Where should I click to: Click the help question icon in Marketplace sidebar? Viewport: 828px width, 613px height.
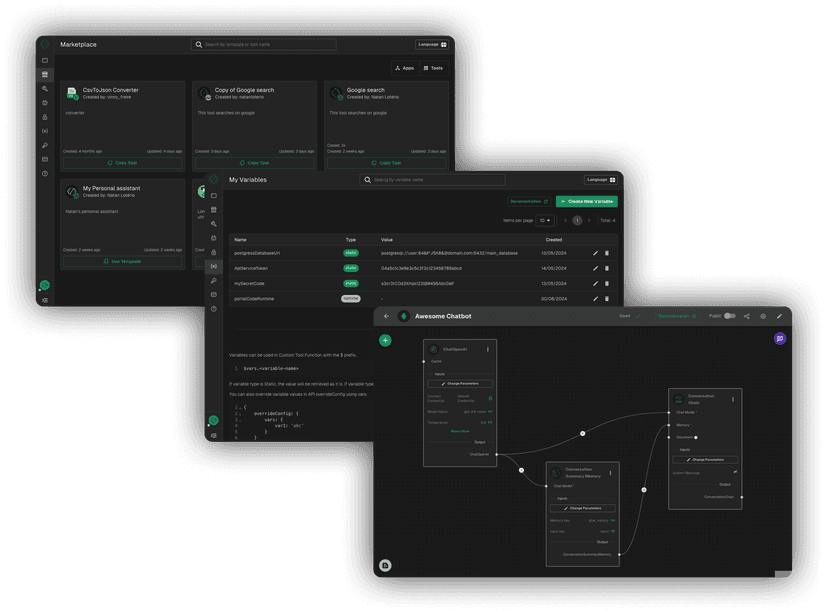[45, 173]
